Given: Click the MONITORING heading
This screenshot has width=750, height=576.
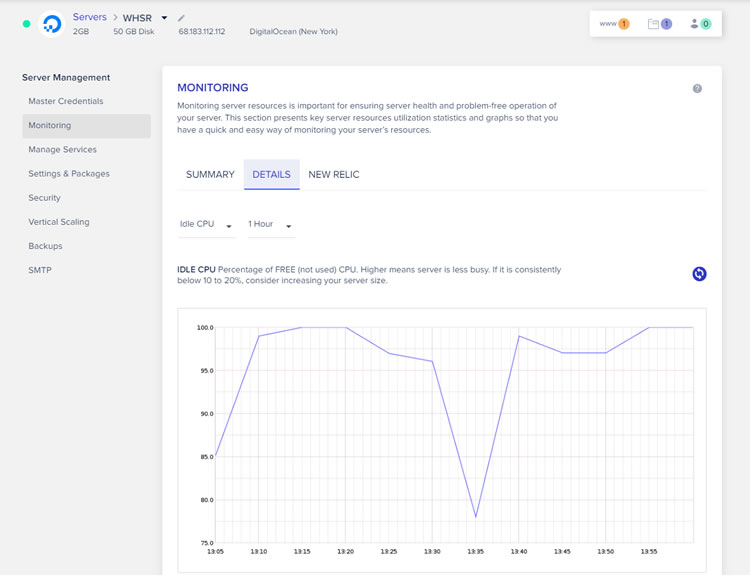Looking at the screenshot, I should tap(212, 88).
